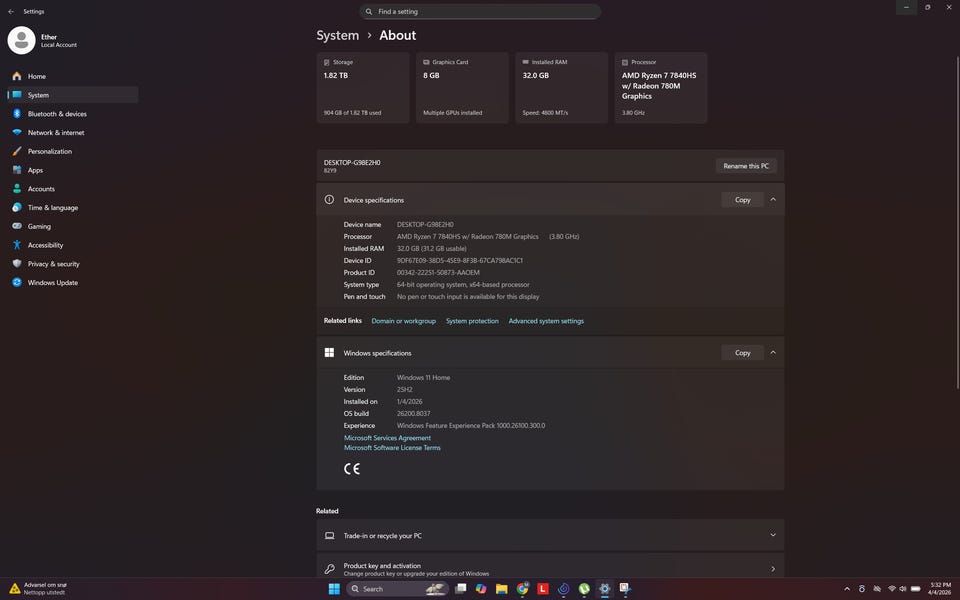Click Rename this PC button
Viewport: 960px width, 600px height.
point(746,166)
